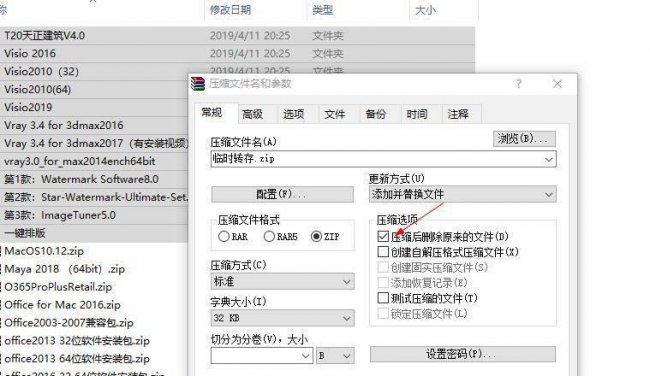
Task: Select folder Visio2010(64)
Action: tap(38, 90)
